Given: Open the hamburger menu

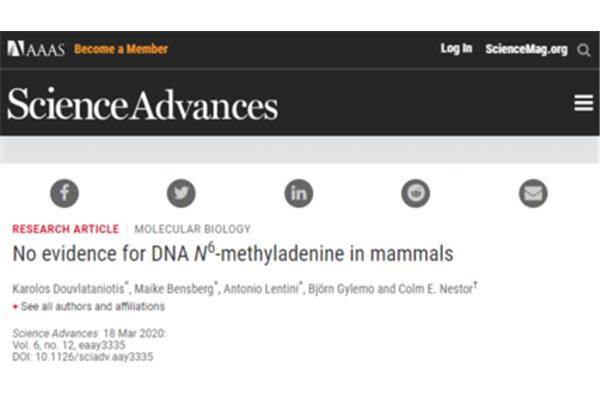Looking at the screenshot, I should [584, 103].
